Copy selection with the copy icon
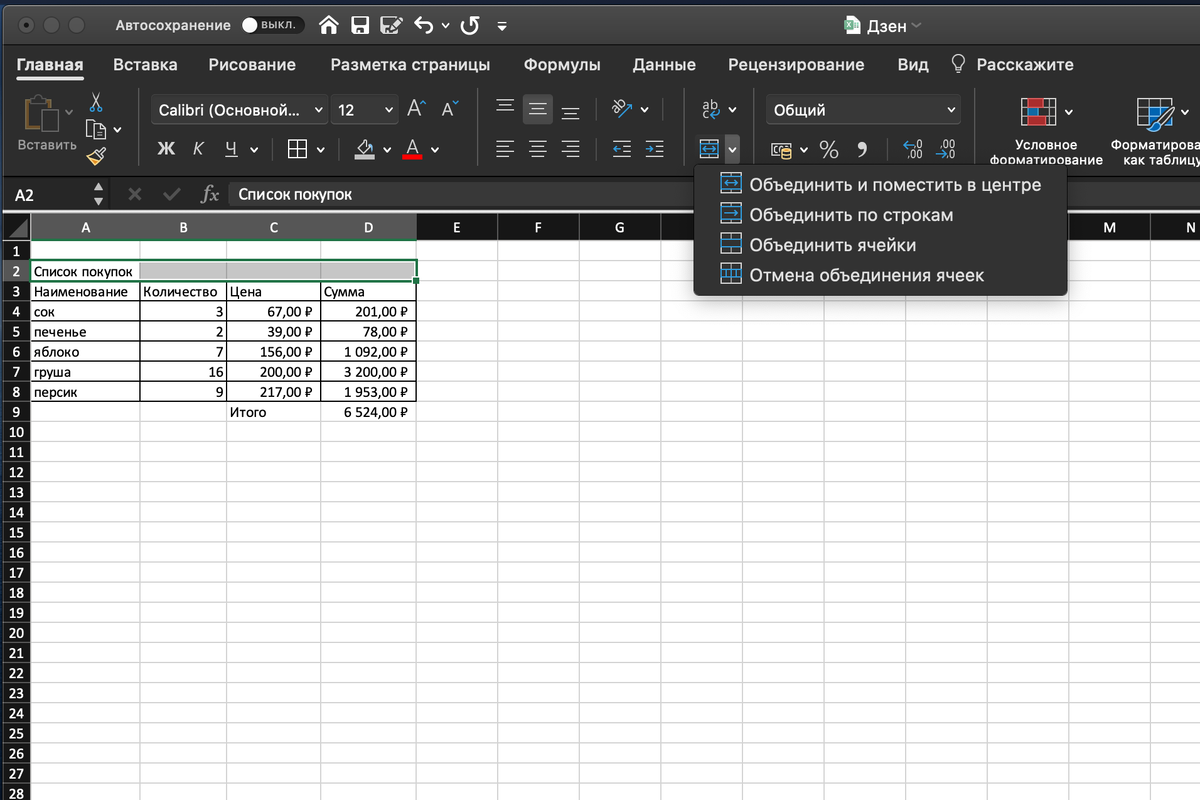Image resolution: width=1200 pixels, height=800 pixels. 96,129
